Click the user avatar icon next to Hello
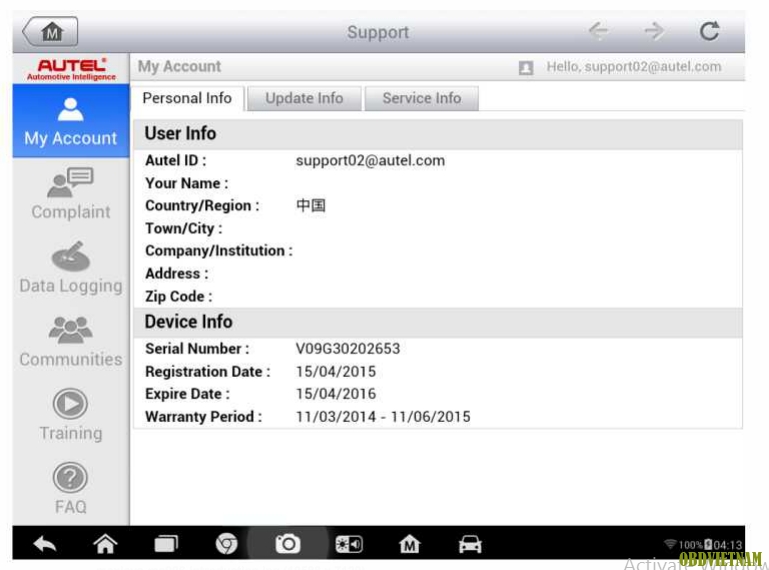Image resolution: width=769 pixels, height=570 pixels. pos(526,68)
